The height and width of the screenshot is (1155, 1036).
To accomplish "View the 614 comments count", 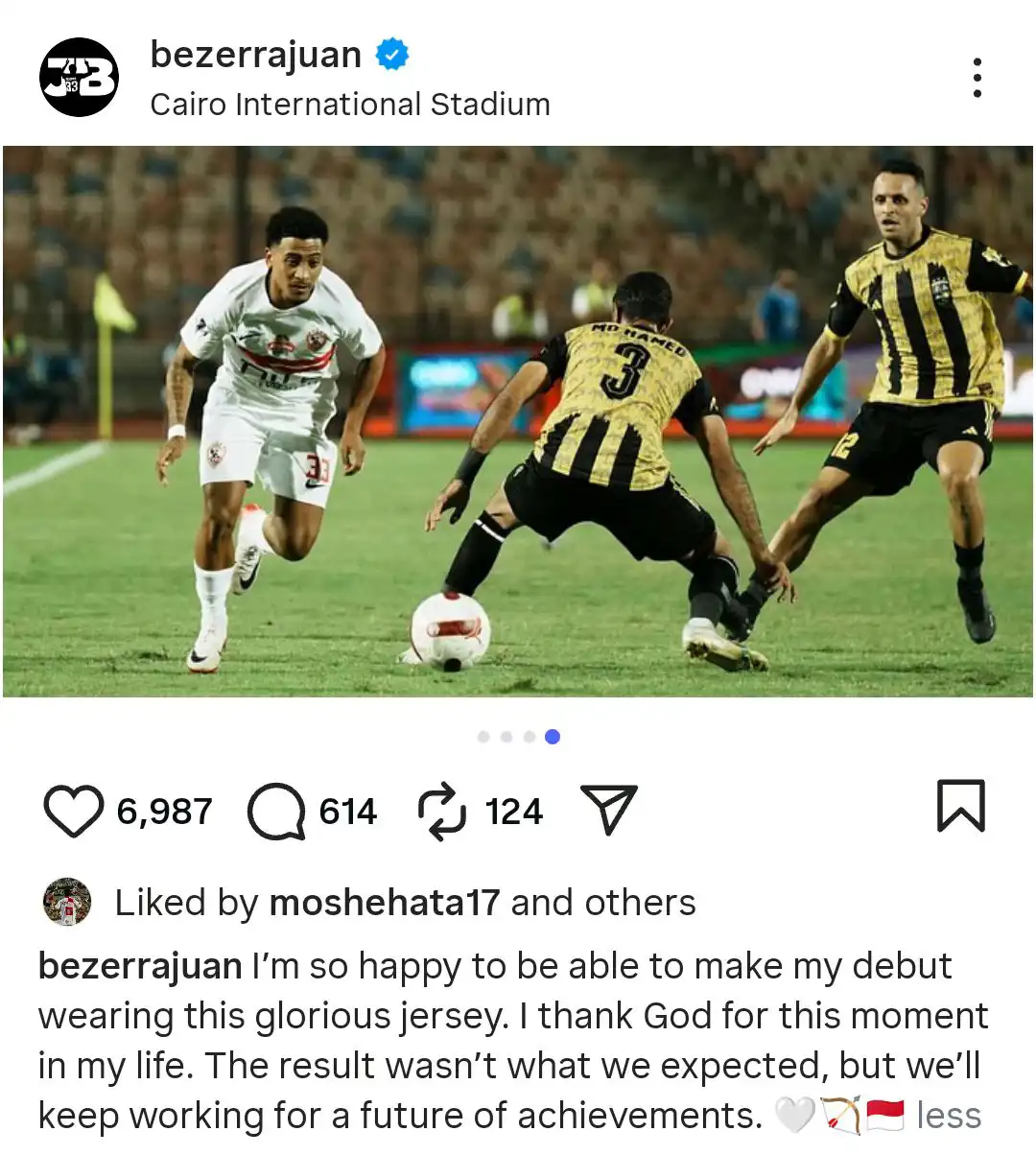I will (x=348, y=812).
